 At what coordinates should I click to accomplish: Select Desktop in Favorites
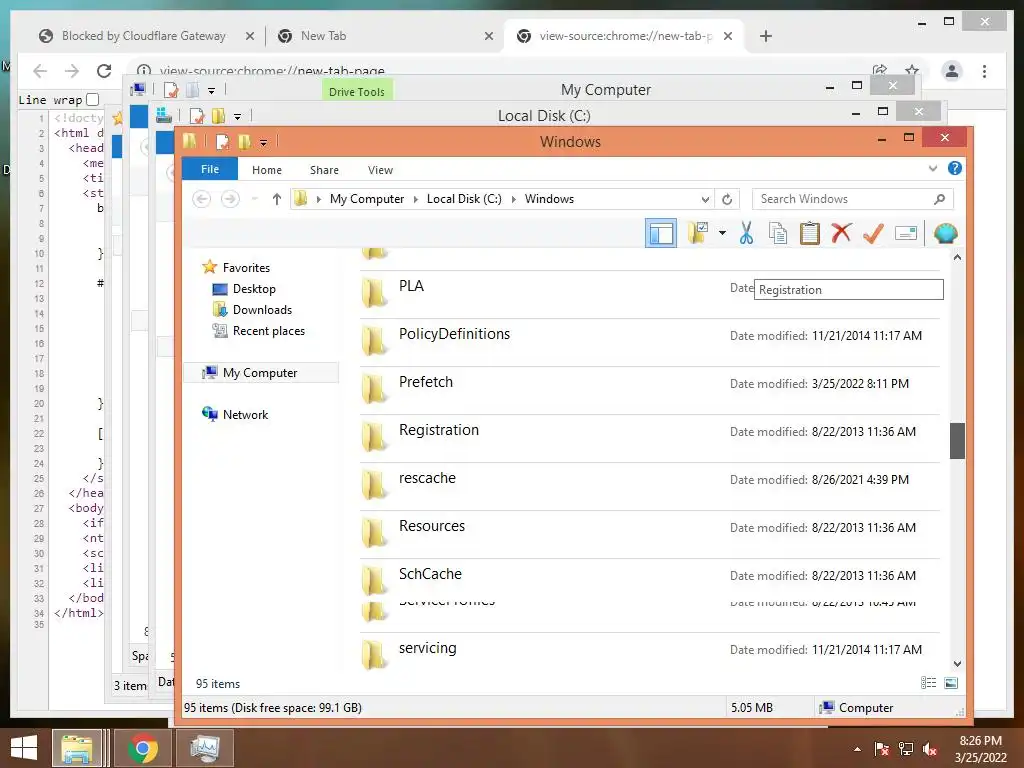(x=254, y=289)
